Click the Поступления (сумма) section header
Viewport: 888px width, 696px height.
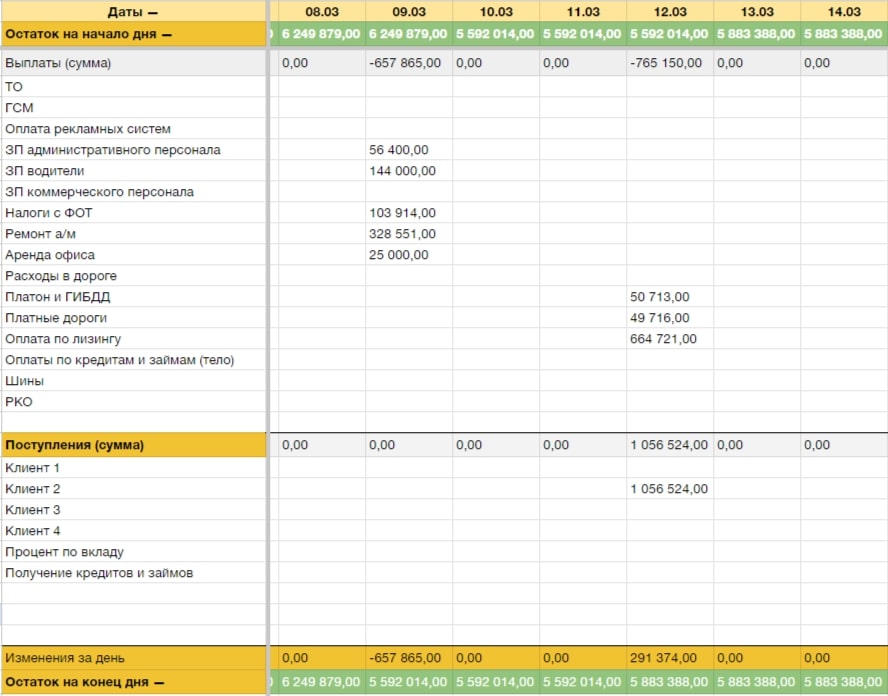[x=75, y=445]
